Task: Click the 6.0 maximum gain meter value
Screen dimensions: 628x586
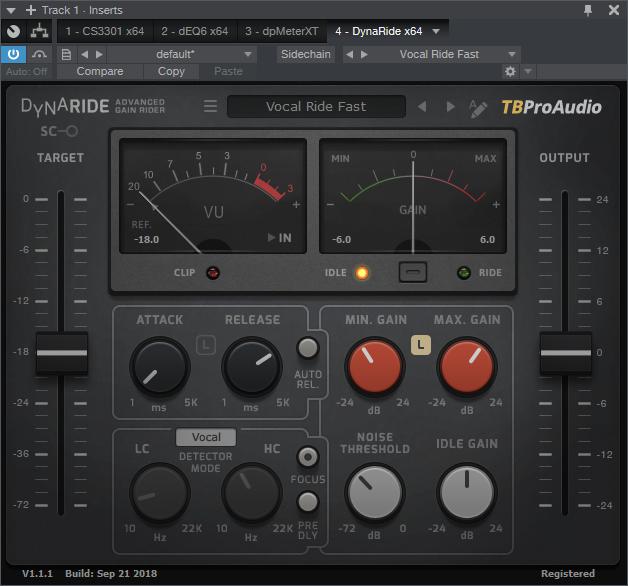Action: pyautogui.click(x=487, y=240)
